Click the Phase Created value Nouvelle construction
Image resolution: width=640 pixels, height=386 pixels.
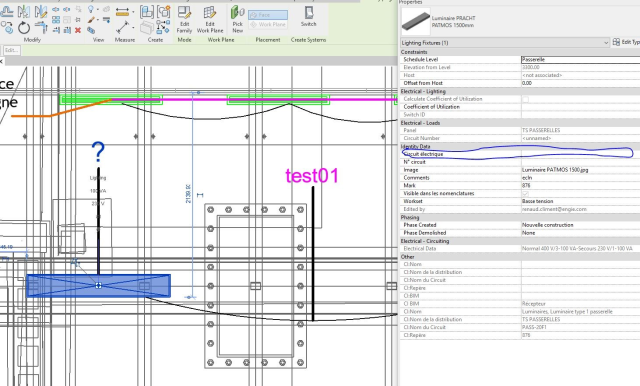click(x=547, y=225)
